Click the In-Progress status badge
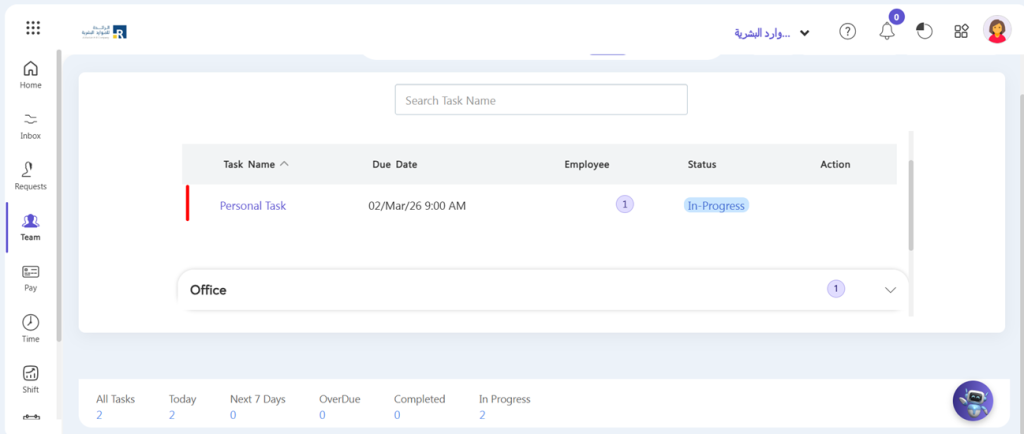The image size is (1024, 434). click(716, 206)
